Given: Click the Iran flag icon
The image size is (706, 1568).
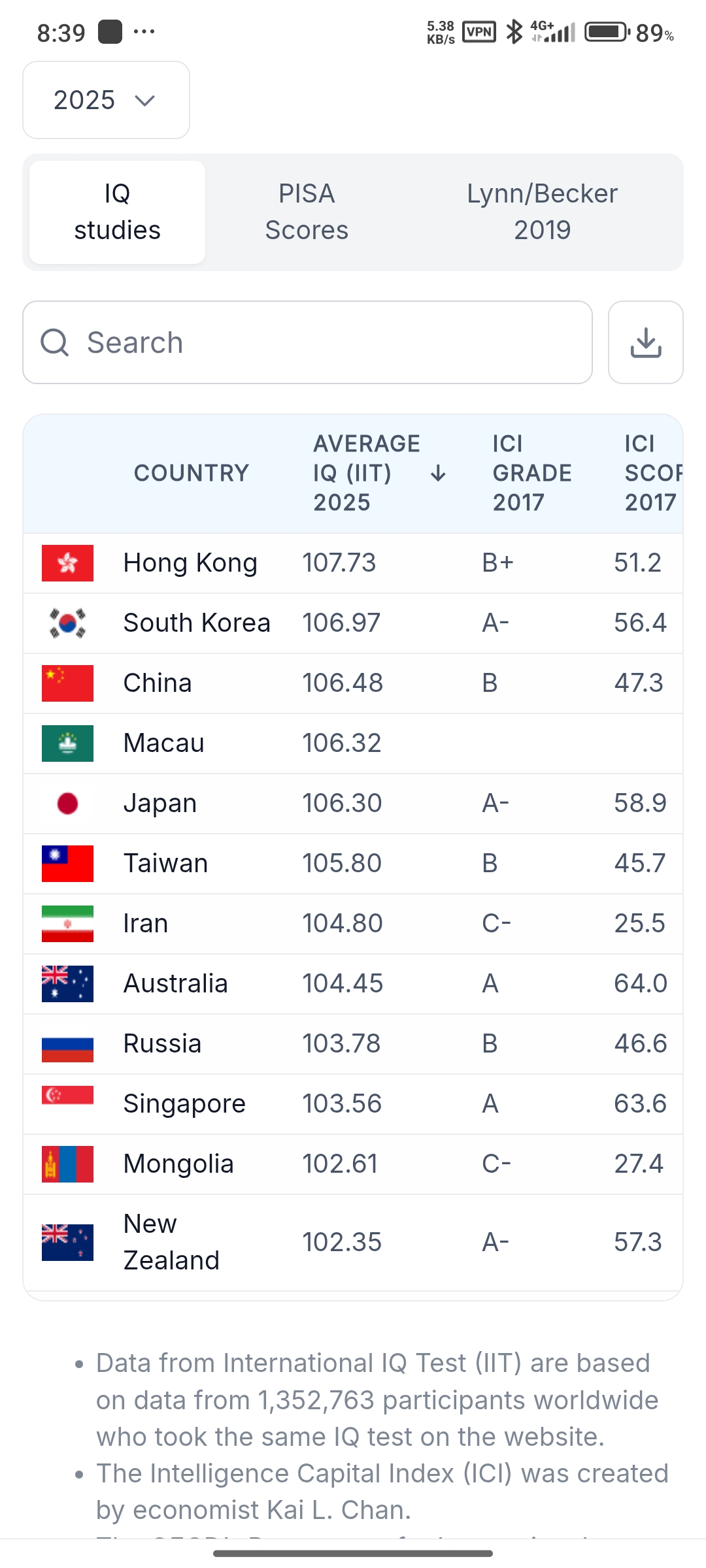Looking at the screenshot, I should (x=67, y=924).
